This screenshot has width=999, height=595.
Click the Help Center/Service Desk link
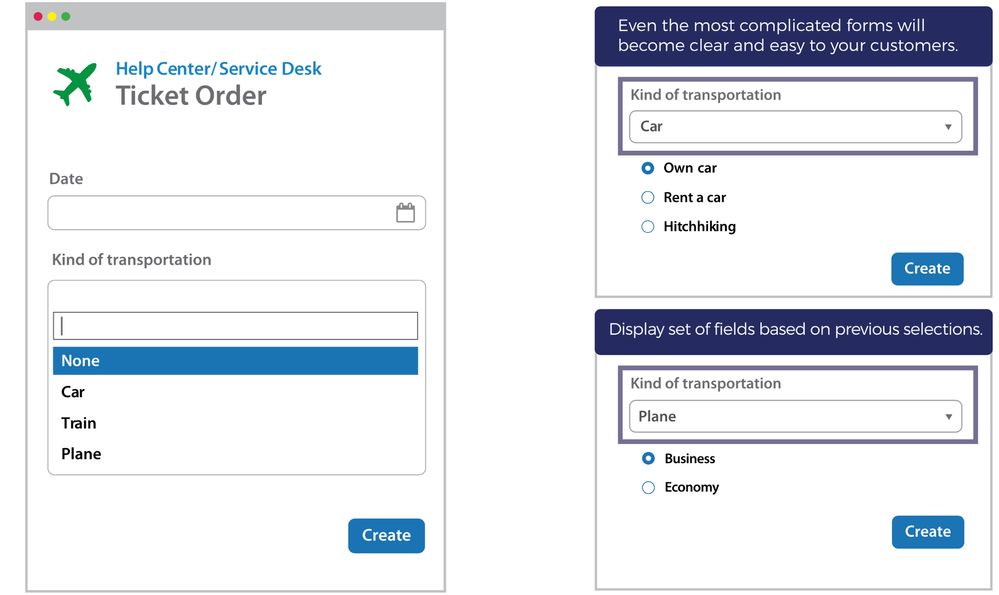point(219,68)
